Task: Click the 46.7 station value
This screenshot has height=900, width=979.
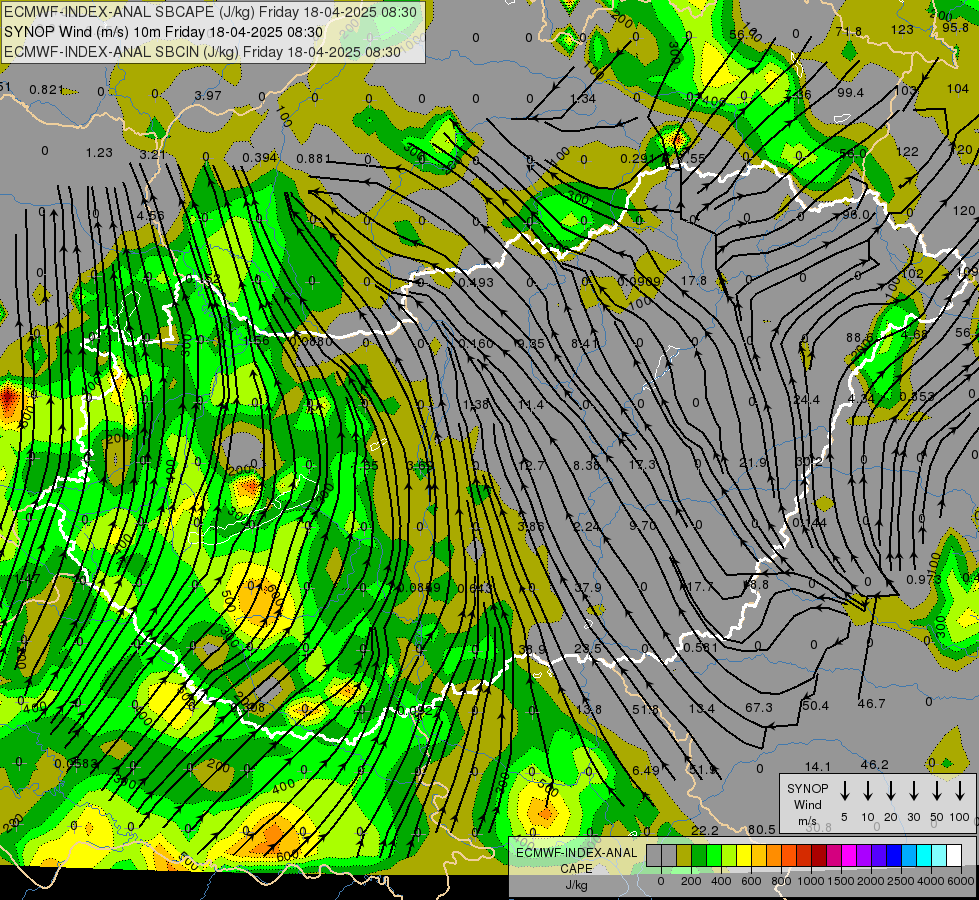Action: click(872, 704)
